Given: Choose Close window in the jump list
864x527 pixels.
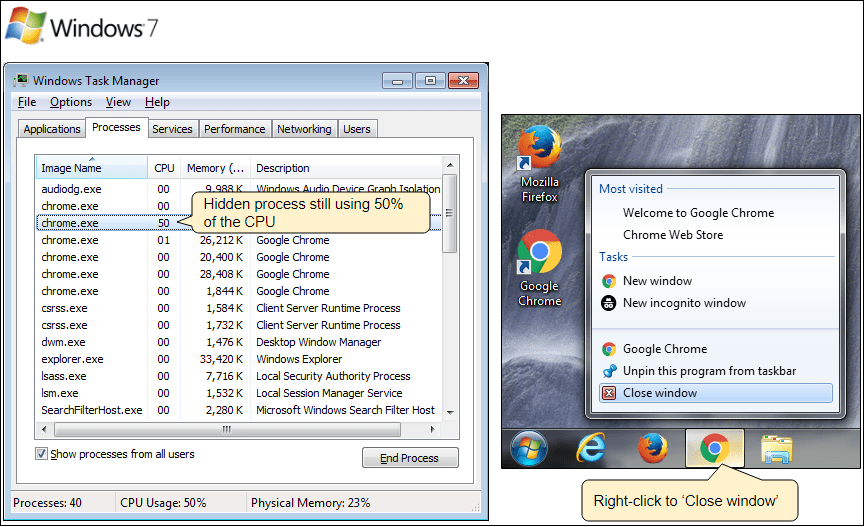Looking at the screenshot, I should [x=716, y=393].
